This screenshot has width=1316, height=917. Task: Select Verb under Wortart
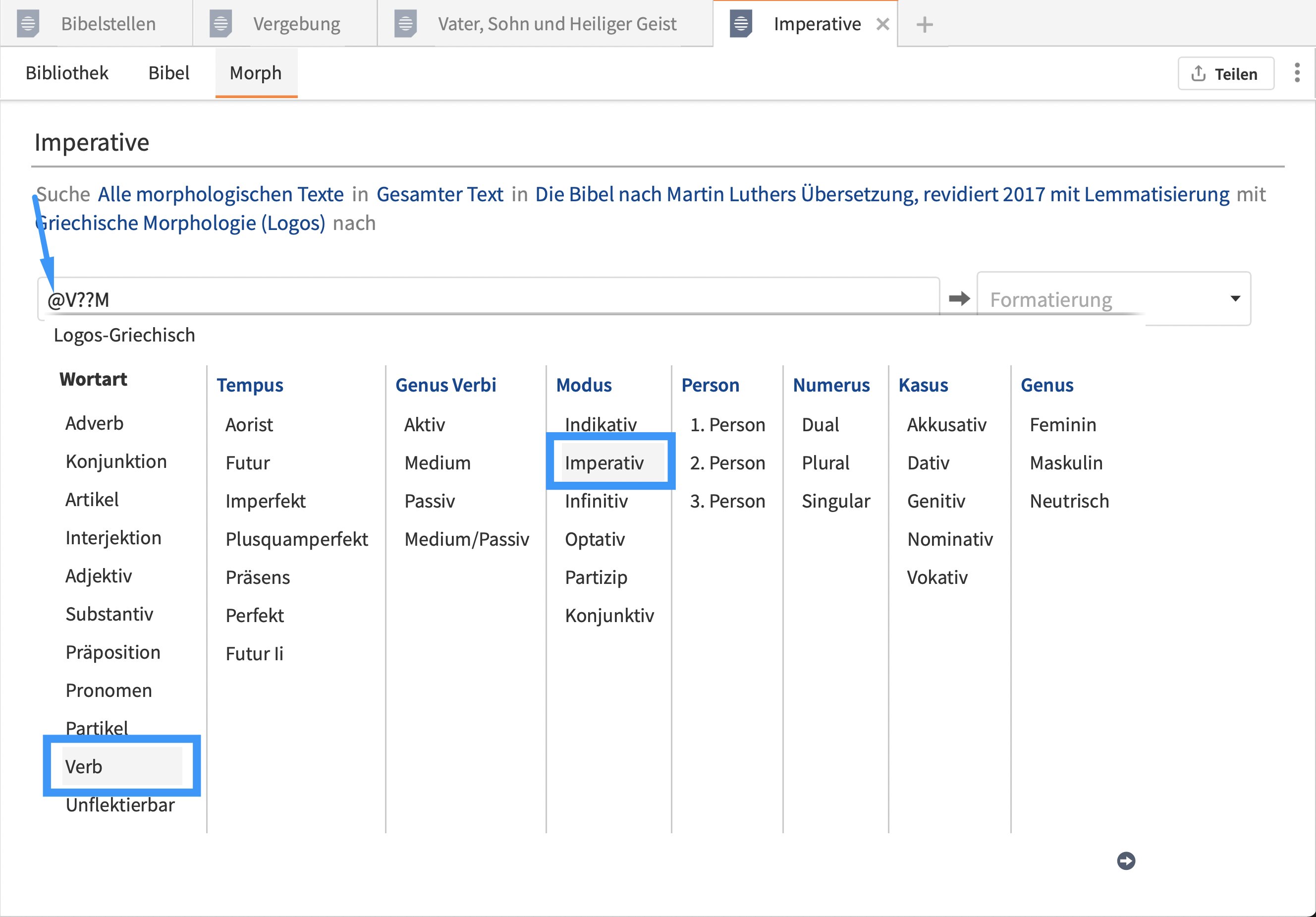121,766
